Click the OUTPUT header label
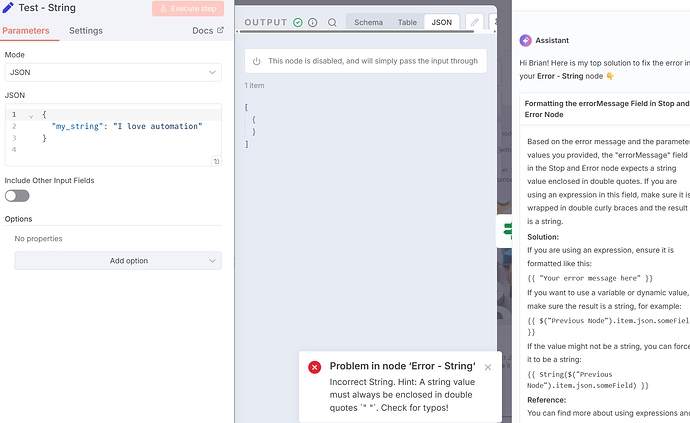This screenshot has height=423, width=690. click(265, 22)
